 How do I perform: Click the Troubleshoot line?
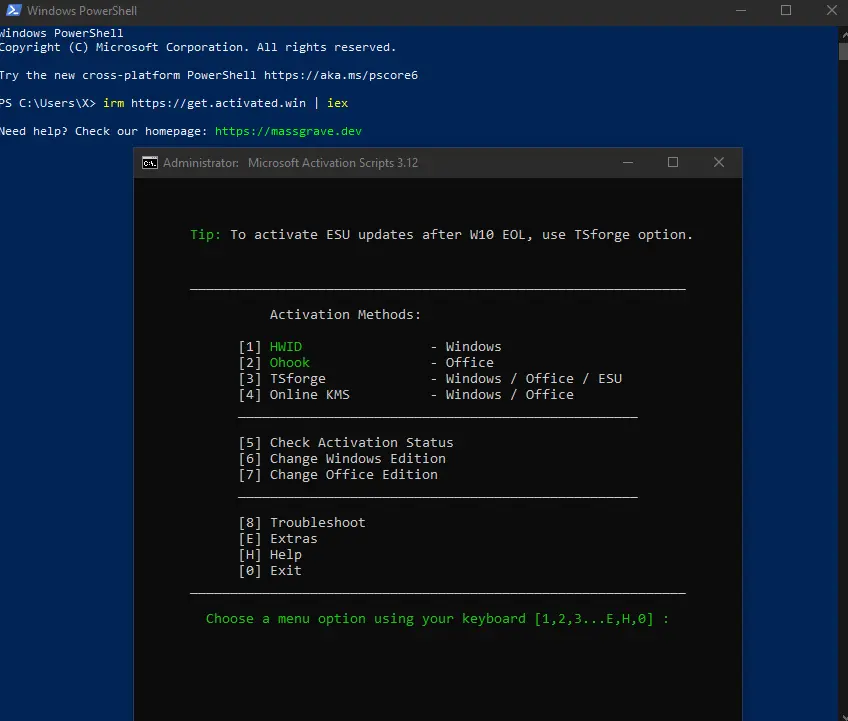pyautogui.click(x=302, y=522)
